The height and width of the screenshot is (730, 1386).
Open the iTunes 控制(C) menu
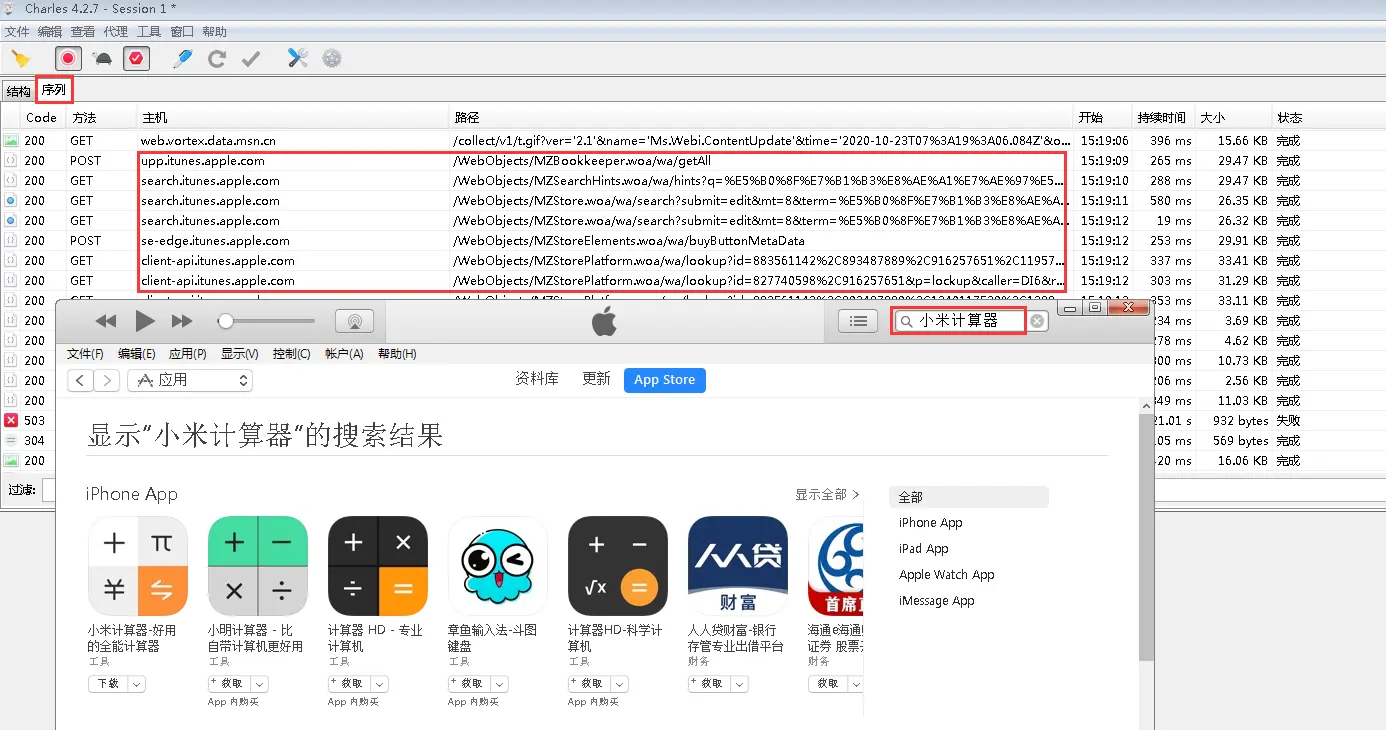[x=291, y=354]
